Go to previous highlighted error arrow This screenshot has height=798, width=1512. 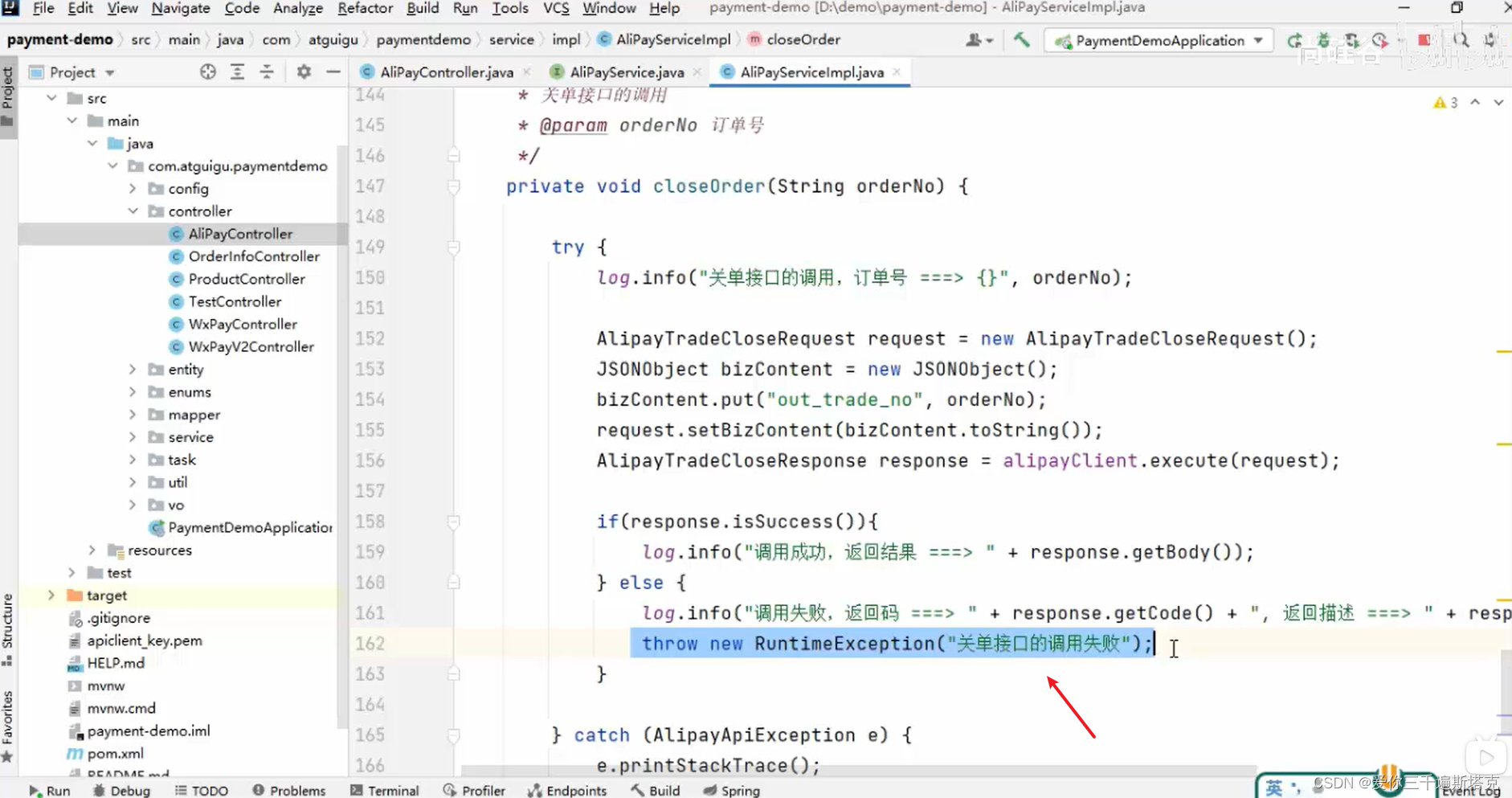1475,102
